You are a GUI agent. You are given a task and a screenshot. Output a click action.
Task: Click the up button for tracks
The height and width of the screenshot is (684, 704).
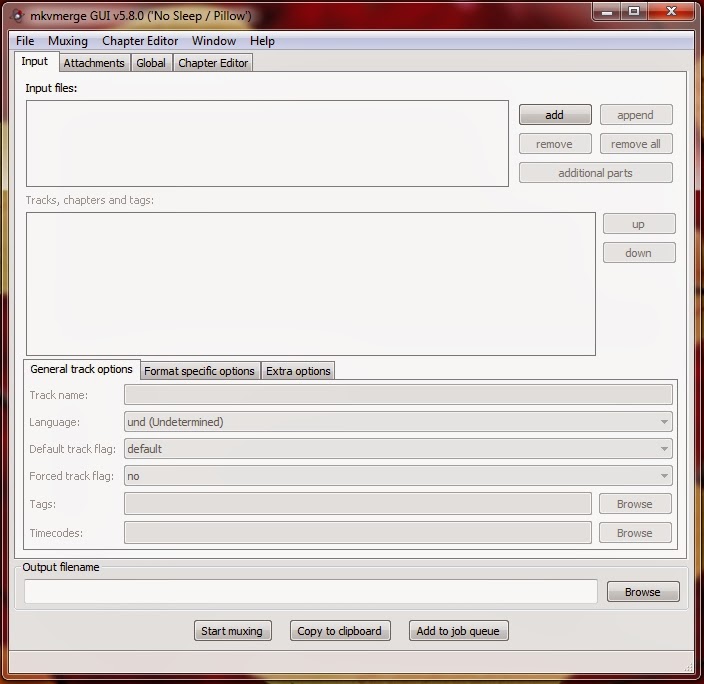[639, 224]
